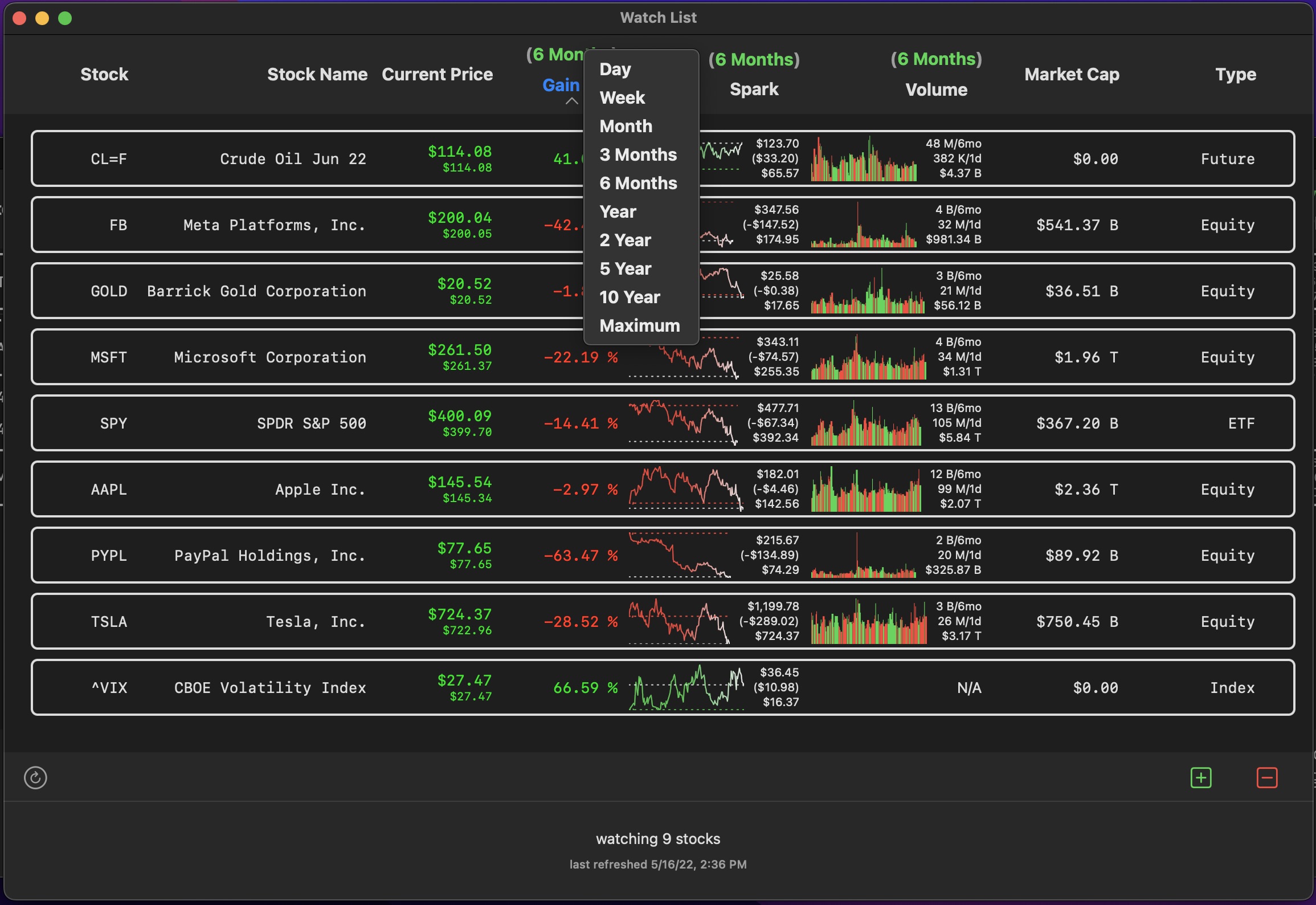1316x905 pixels.
Task: Click the CL=F volume bar chart
Action: point(864,158)
